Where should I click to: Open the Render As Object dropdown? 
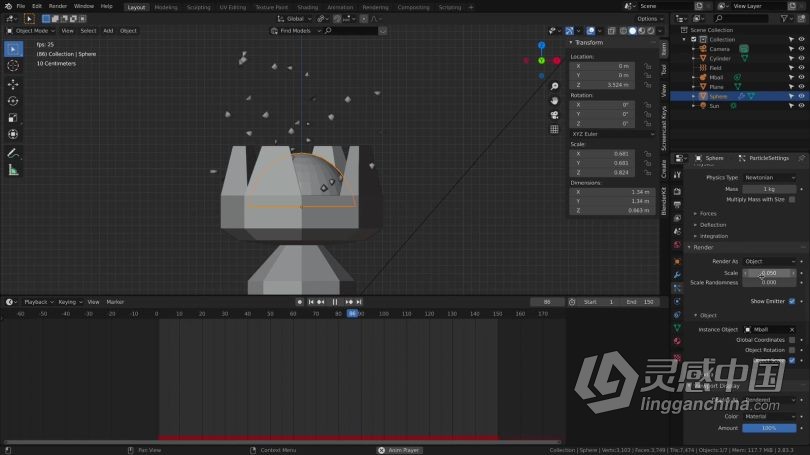click(x=769, y=261)
